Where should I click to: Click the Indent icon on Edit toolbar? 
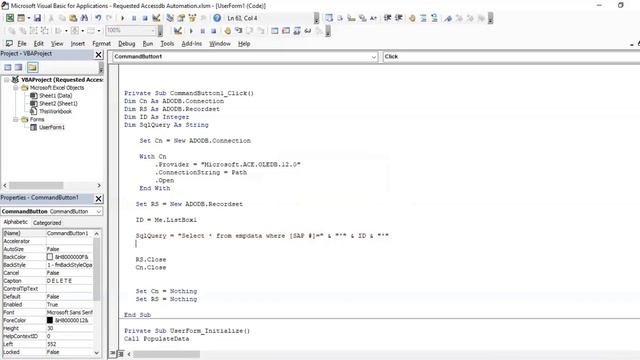click(x=388, y=18)
